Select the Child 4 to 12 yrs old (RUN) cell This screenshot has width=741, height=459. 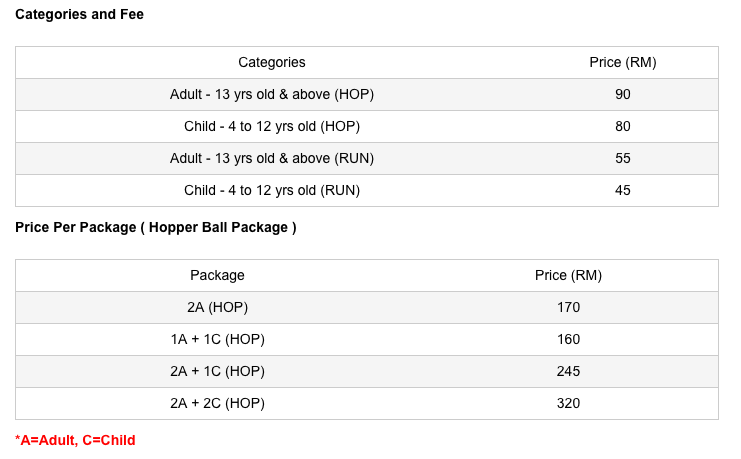[272, 190]
